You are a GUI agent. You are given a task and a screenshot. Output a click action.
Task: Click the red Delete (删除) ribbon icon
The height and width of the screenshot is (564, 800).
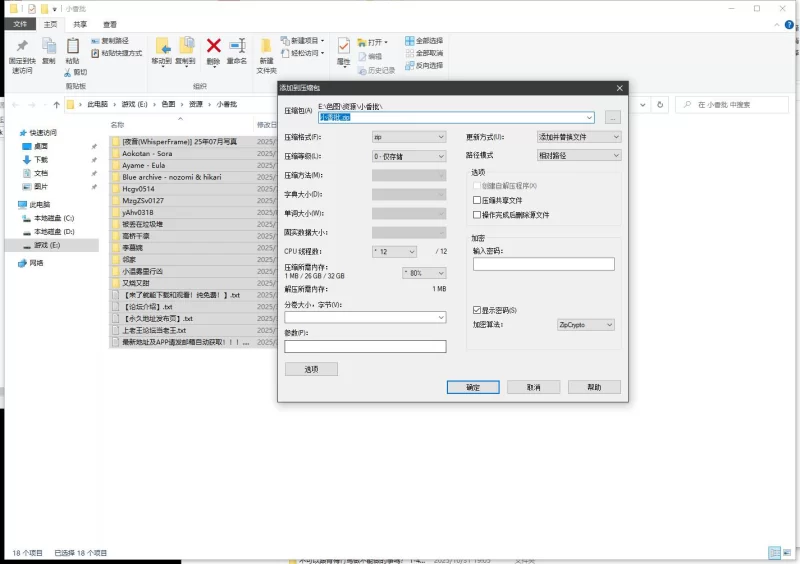click(x=213, y=47)
